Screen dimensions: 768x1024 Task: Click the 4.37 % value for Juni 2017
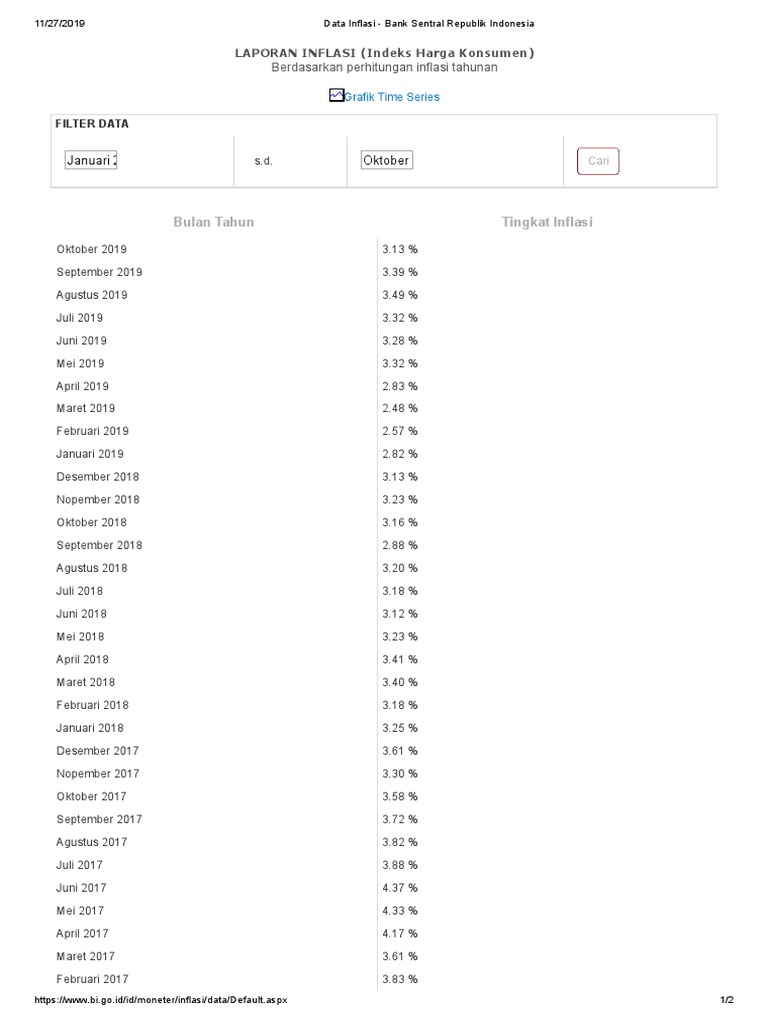pyautogui.click(x=400, y=888)
